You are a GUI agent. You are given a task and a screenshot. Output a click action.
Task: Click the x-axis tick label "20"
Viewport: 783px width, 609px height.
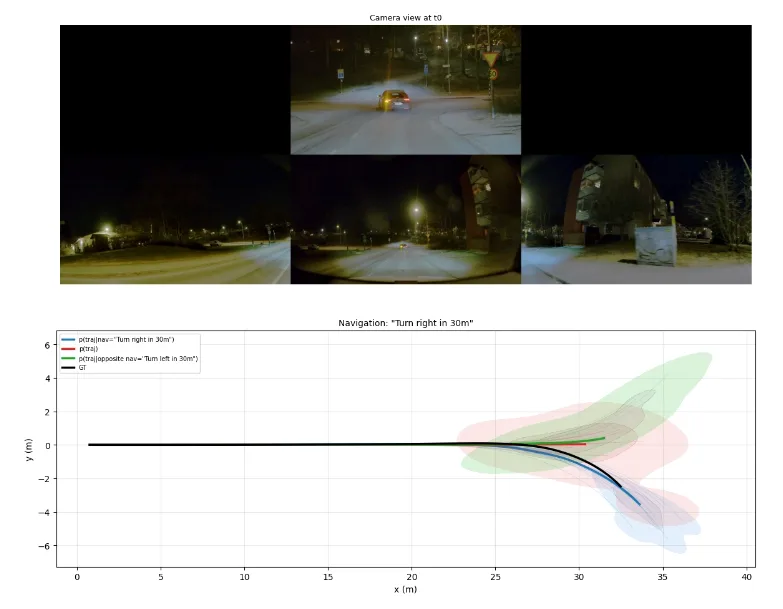pyautogui.click(x=411, y=577)
